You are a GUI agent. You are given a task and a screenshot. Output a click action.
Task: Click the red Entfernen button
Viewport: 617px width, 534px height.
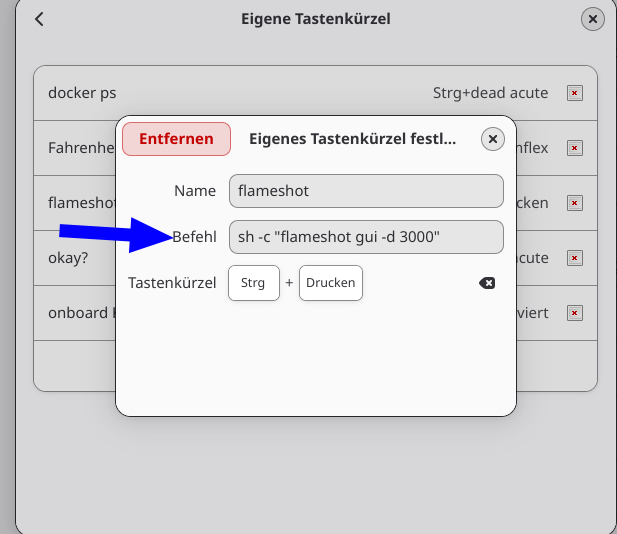pyautogui.click(x=176, y=139)
